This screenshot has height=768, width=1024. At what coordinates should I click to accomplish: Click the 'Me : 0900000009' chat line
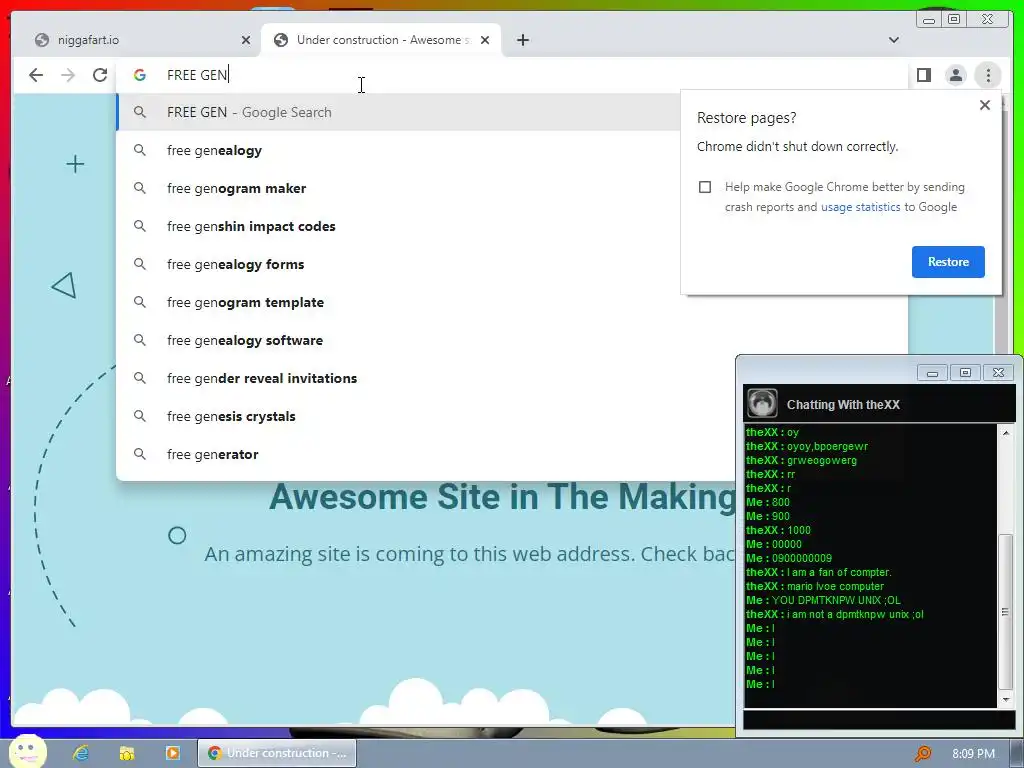[x=789, y=558]
